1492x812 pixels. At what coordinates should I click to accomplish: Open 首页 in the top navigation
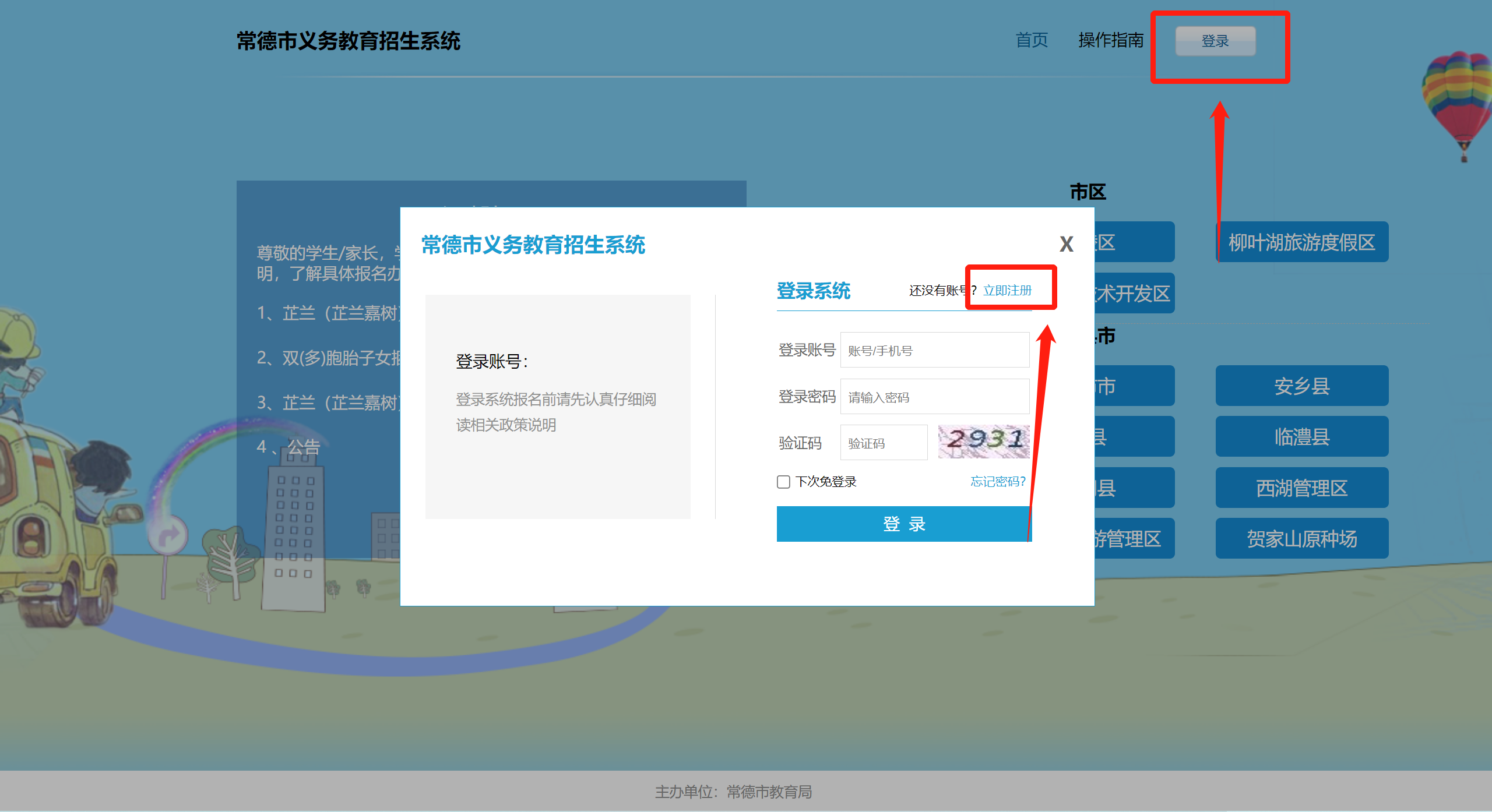pyautogui.click(x=1031, y=40)
